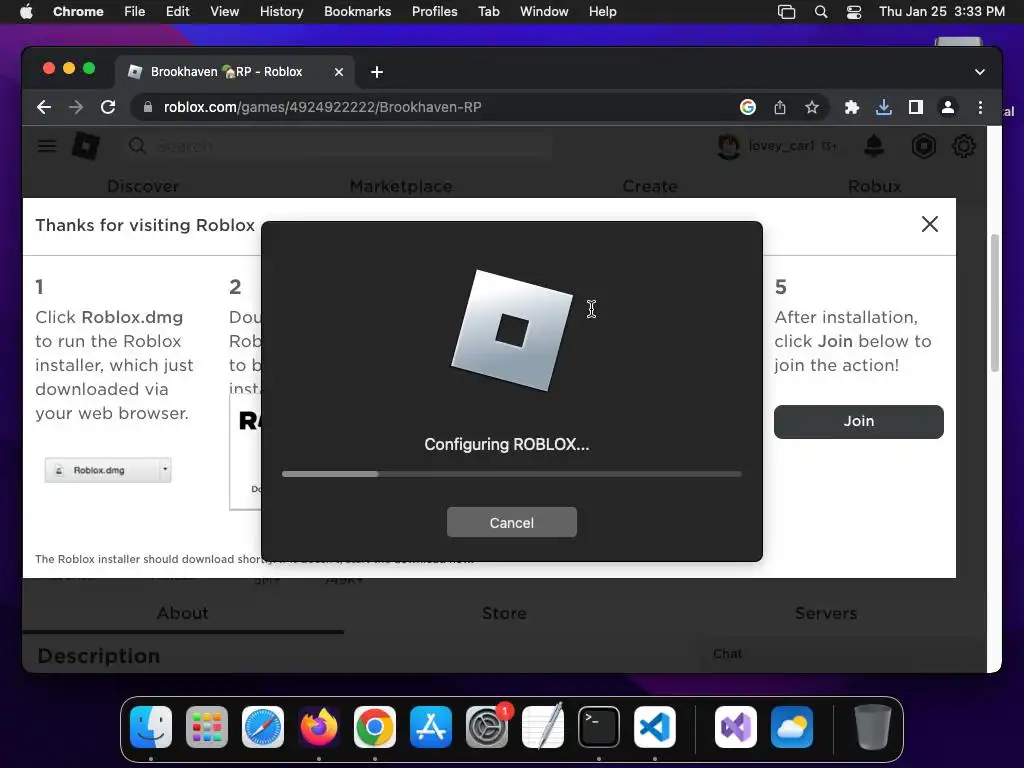Open Chrome profile icon
Image resolution: width=1024 pixels, height=768 pixels.
(x=948, y=107)
